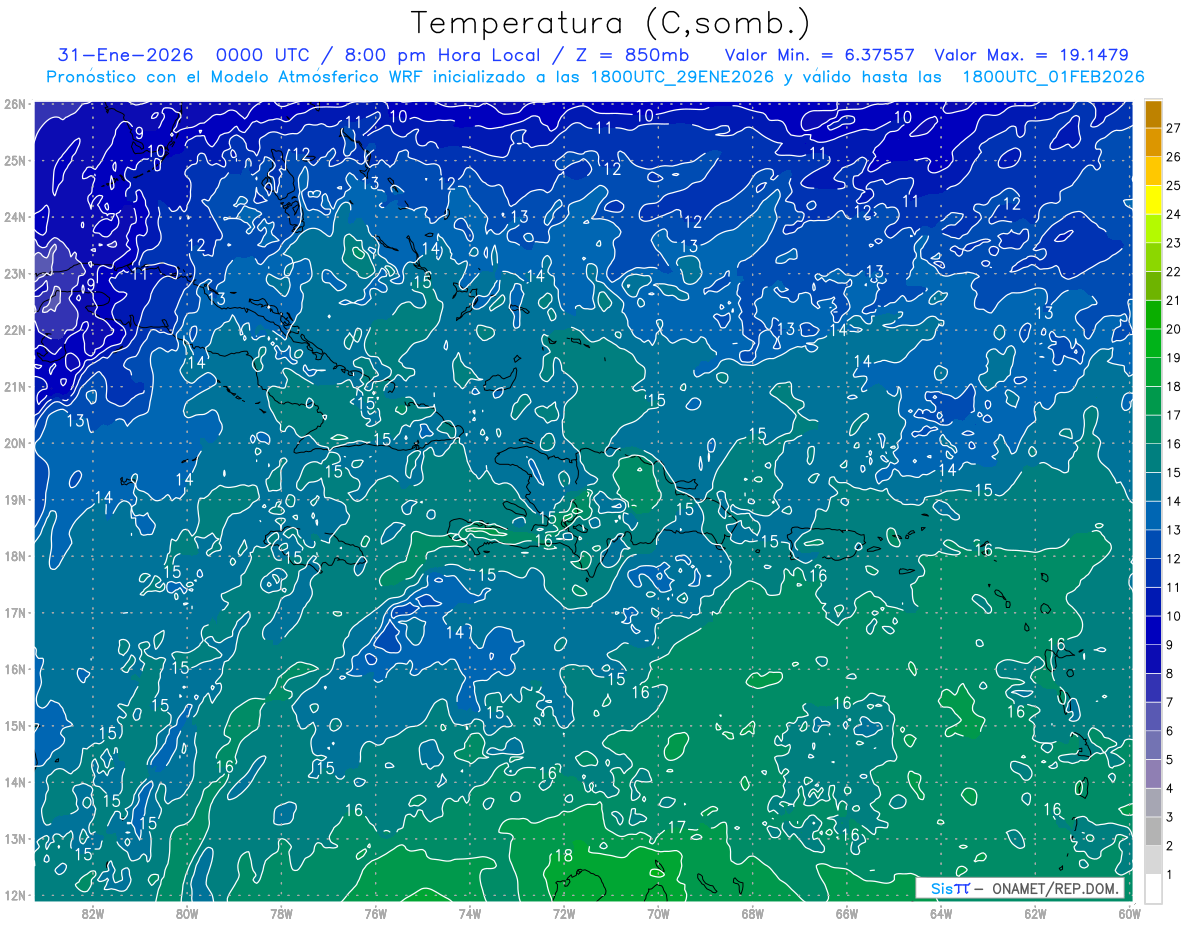Click the "78W" longitude axis label
The height and width of the screenshot is (927, 1200).
[x=281, y=913]
